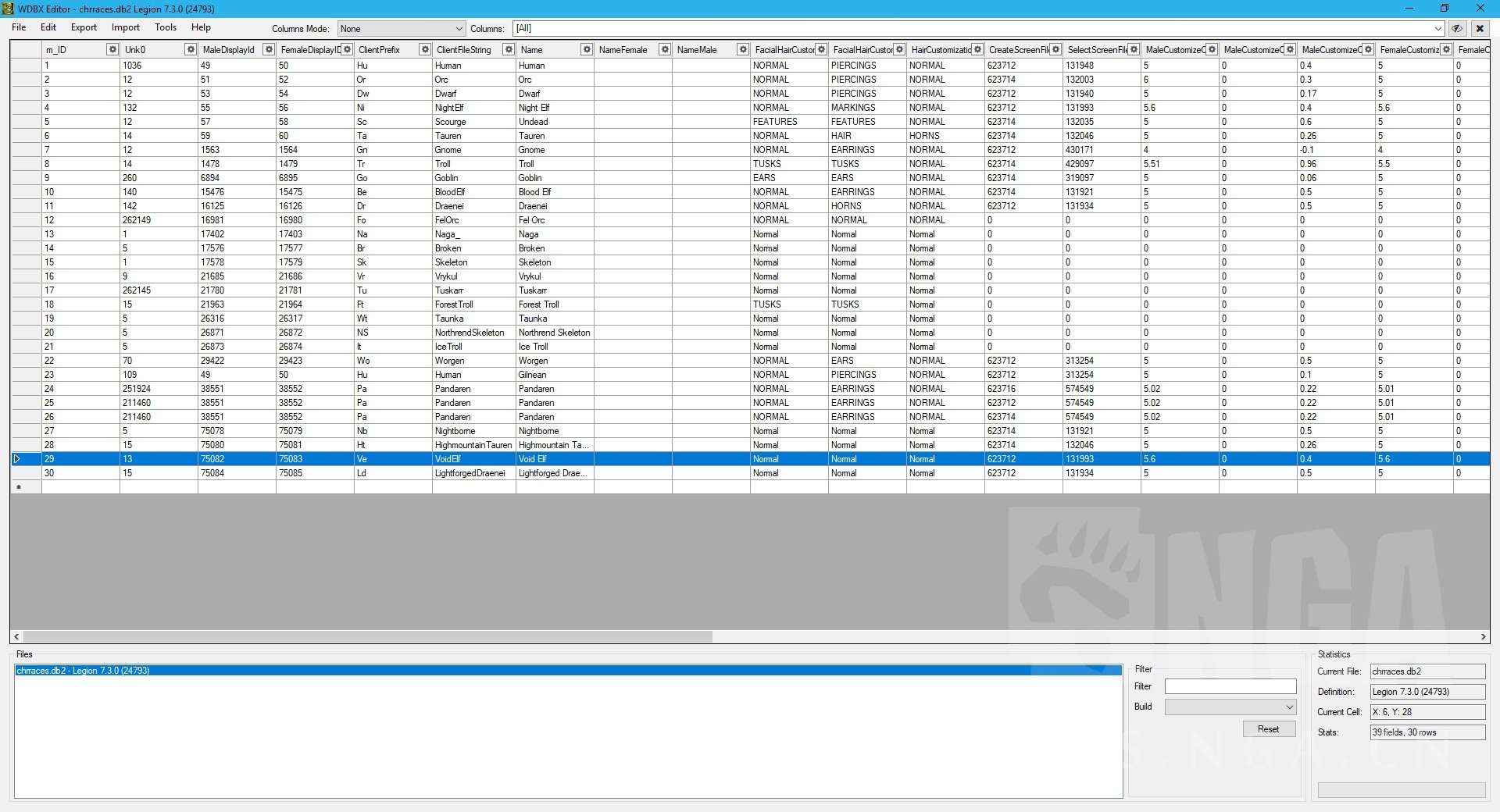This screenshot has height=812, width=1500.
Task: Click into the Filter text field
Action: pyautogui.click(x=1230, y=686)
